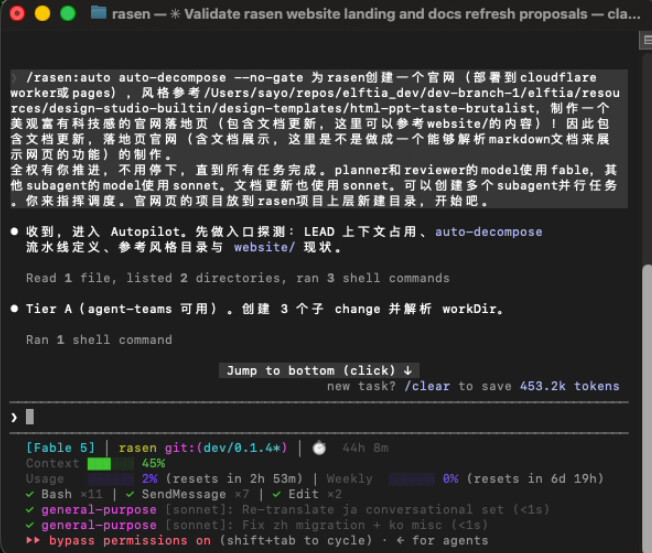Click the checkmark beside SendMessage x7
The height and width of the screenshot is (553, 652).
pos(130,494)
